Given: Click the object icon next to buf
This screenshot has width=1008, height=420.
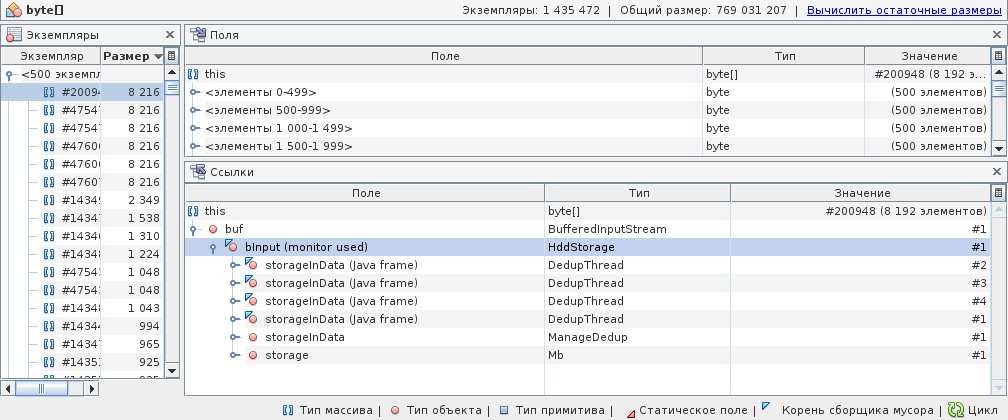Looking at the screenshot, I should pyautogui.click(x=213, y=229).
